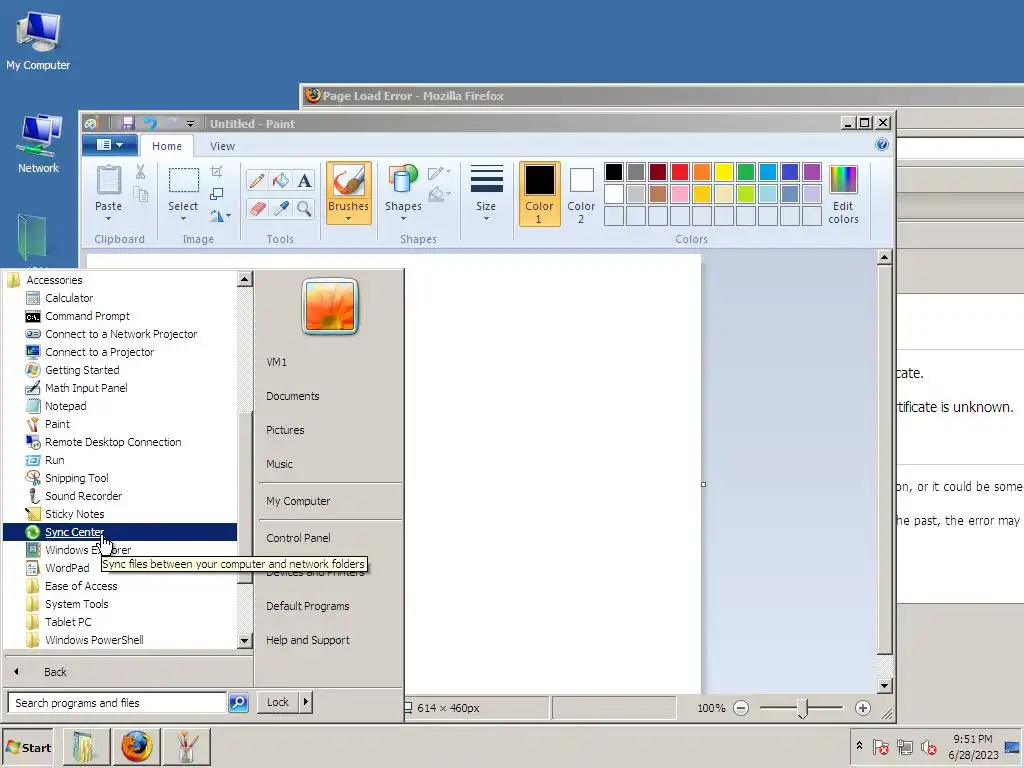The width and height of the screenshot is (1024, 768).
Task: Open the Paint file menu dropdown button
Action: [x=110, y=145]
